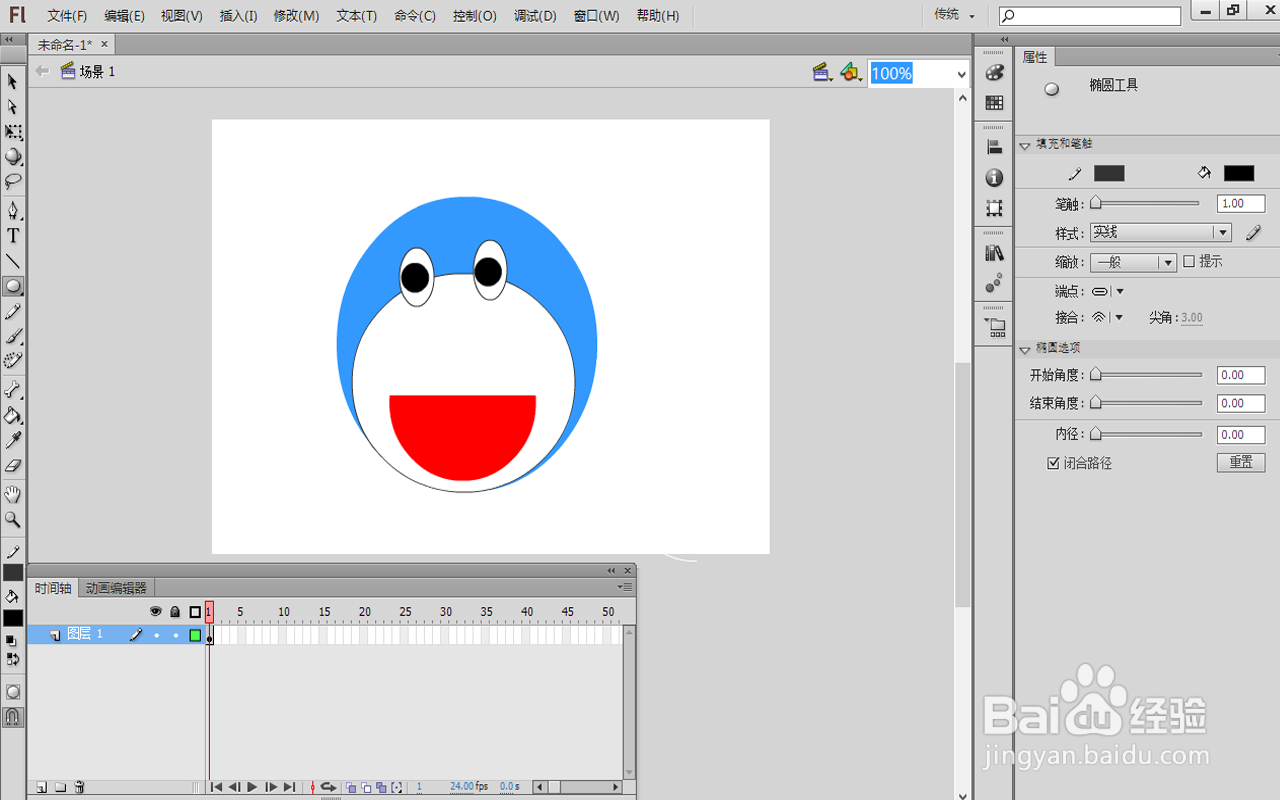Open the edit symbols dropdown icon
This screenshot has width=1280, height=800.
pyautogui.click(x=851, y=73)
